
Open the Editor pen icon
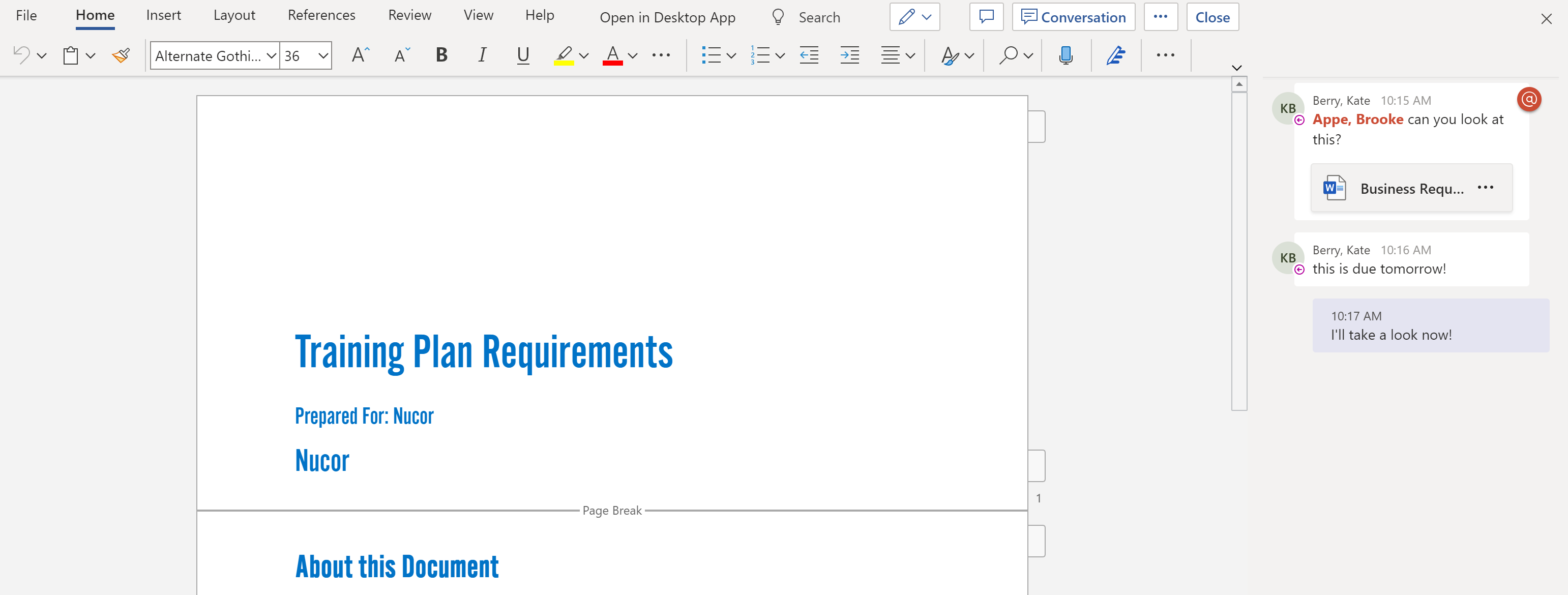(1115, 55)
